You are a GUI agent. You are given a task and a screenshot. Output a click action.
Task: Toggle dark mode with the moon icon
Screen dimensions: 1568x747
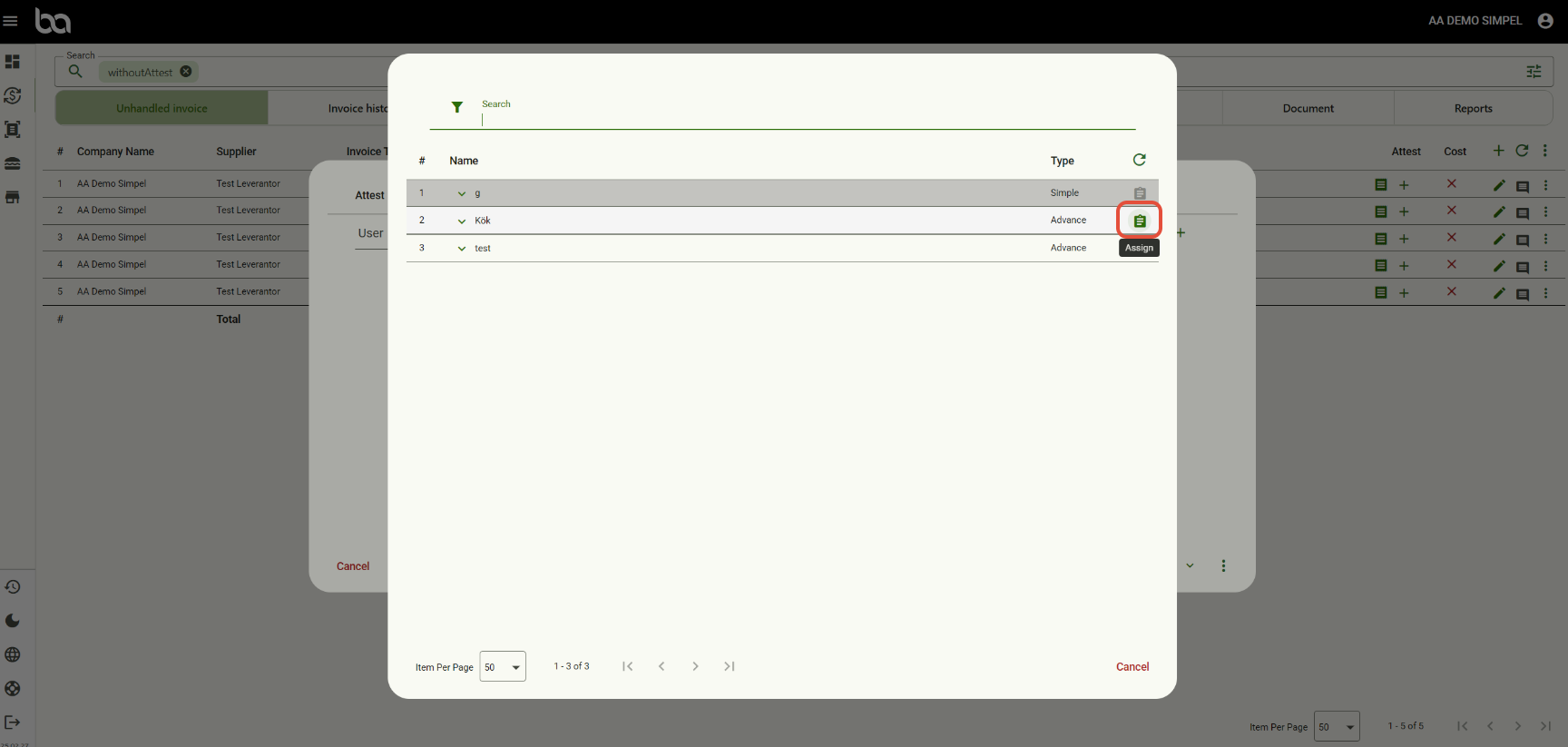(x=13, y=621)
